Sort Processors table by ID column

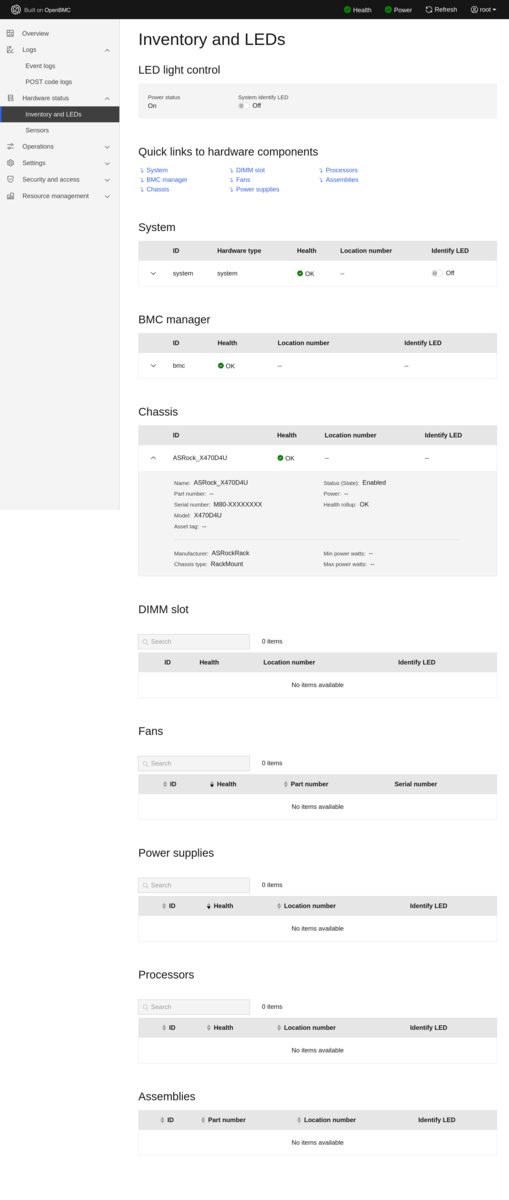[x=168, y=1027]
